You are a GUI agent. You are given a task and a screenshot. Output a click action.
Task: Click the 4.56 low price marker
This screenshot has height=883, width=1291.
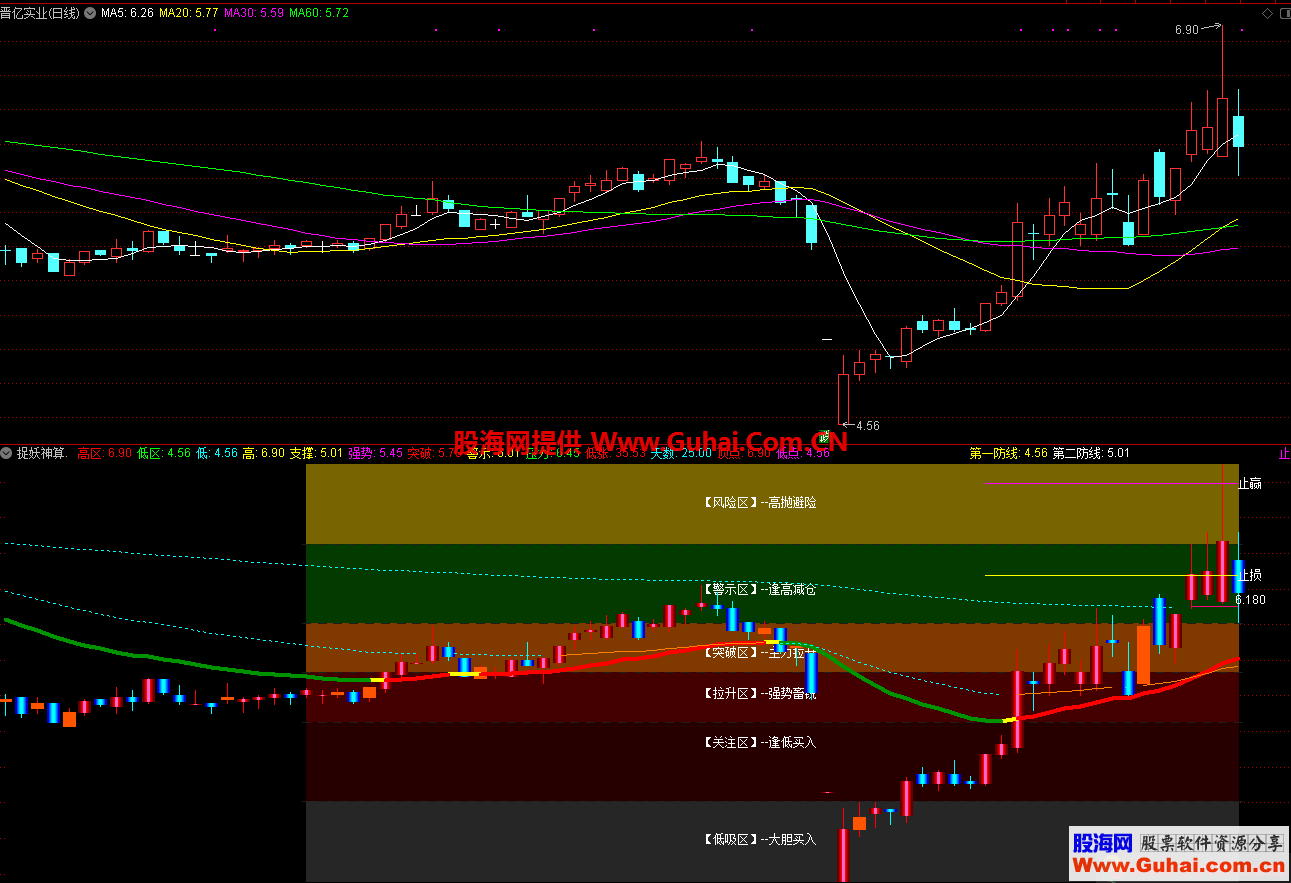[x=868, y=425]
